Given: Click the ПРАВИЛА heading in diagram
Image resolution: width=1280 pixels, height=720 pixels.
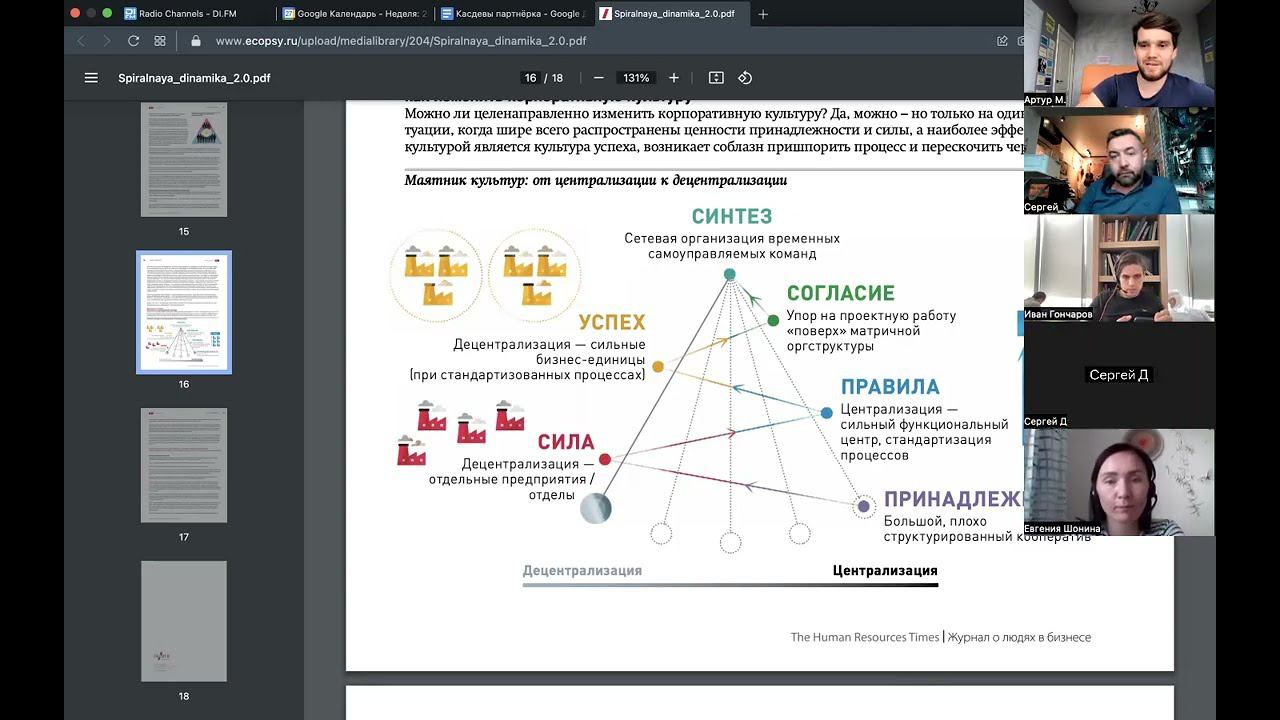Looking at the screenshot, I should pos(890,387).
